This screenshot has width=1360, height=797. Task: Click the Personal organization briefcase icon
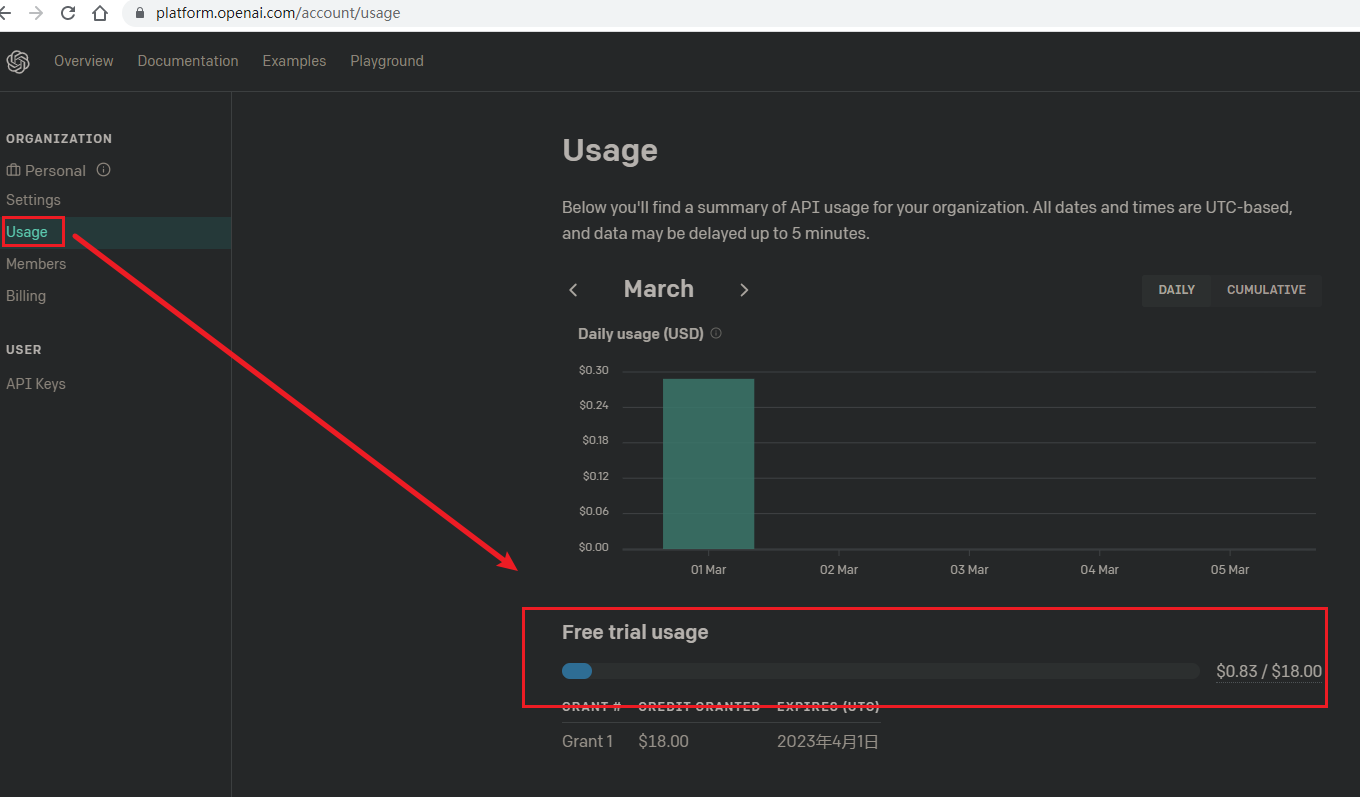tap(13, 170)
